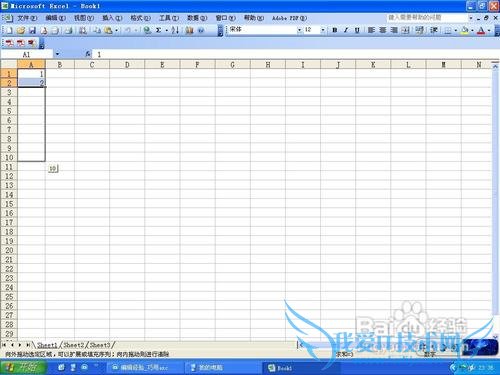This screenshot has width=500, height=375.
Task: Select row 15 header
Action: click(x=9, y=204)
